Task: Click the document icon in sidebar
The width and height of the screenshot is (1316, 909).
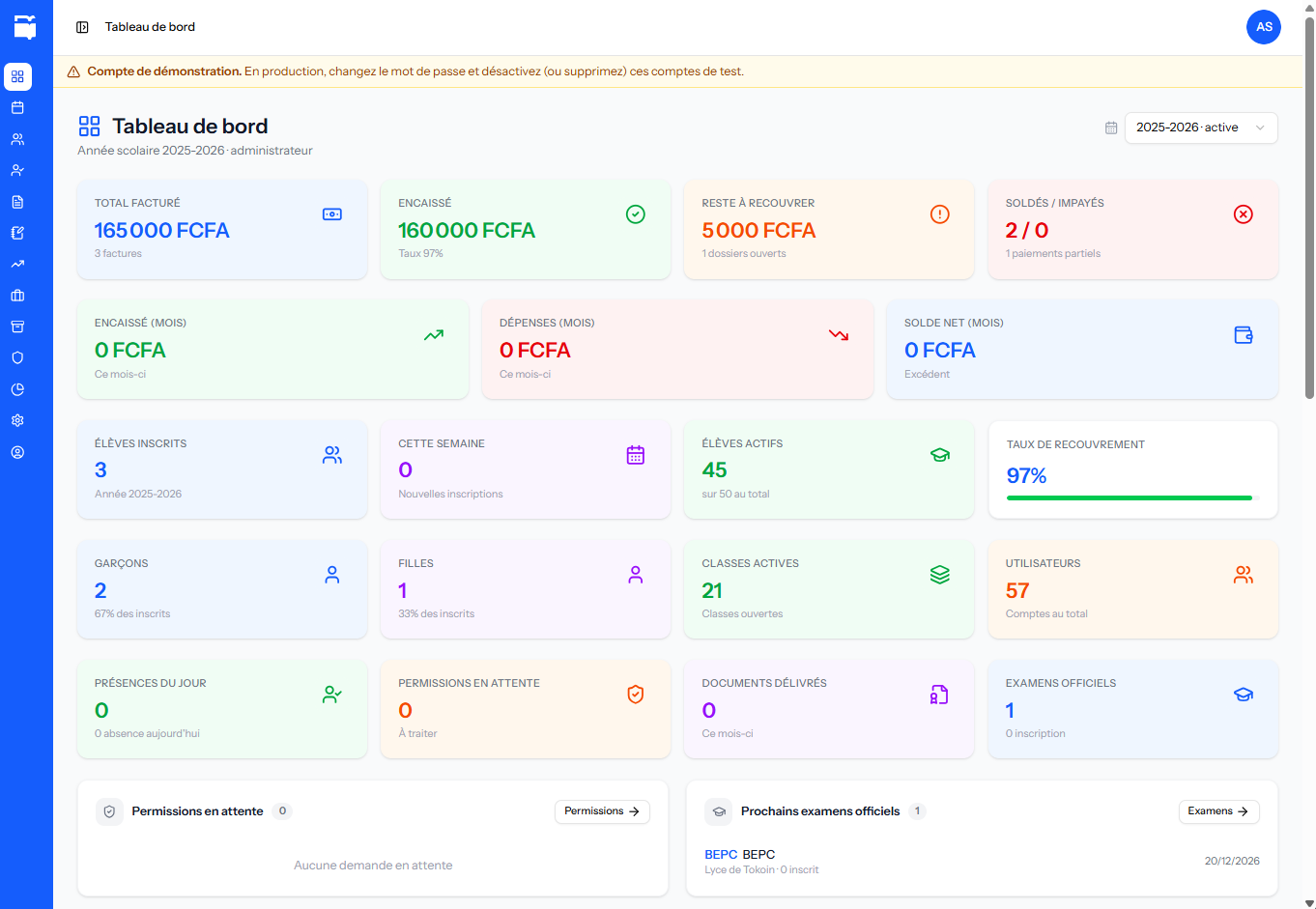Action: click(17, 202)
